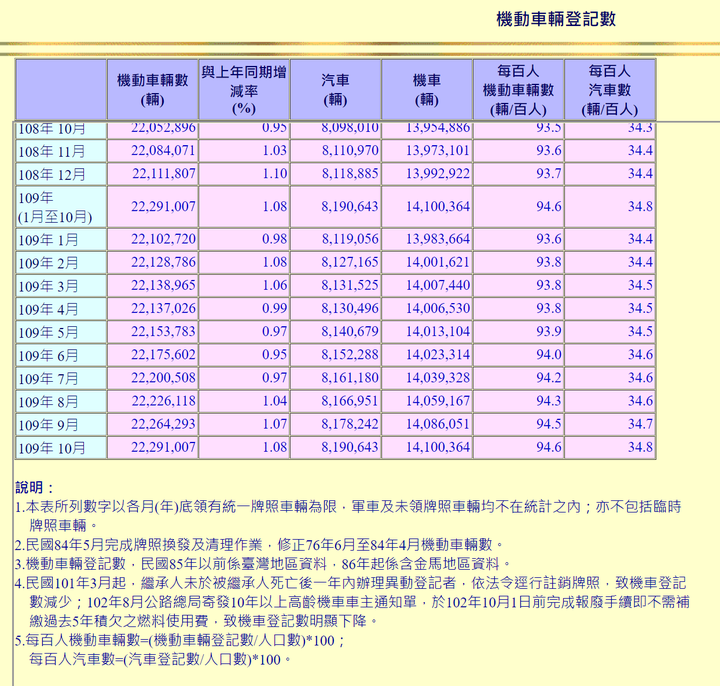Click the row label 109年 4月
The height and width of the screenshot is (686, 720).
coord(48,309)
